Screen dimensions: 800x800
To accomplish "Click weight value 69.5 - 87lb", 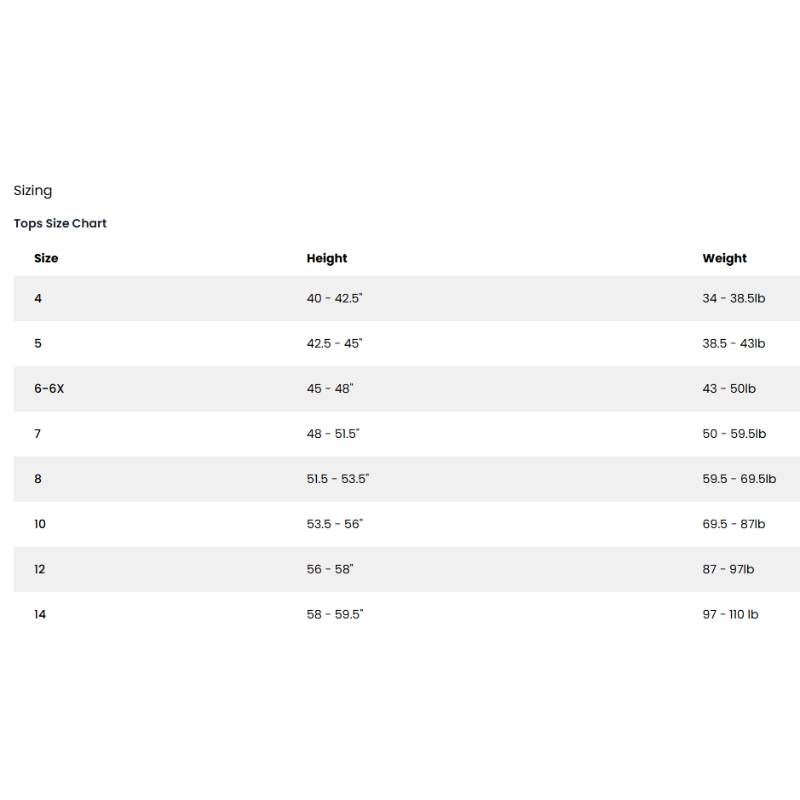I will click(733, 524).
